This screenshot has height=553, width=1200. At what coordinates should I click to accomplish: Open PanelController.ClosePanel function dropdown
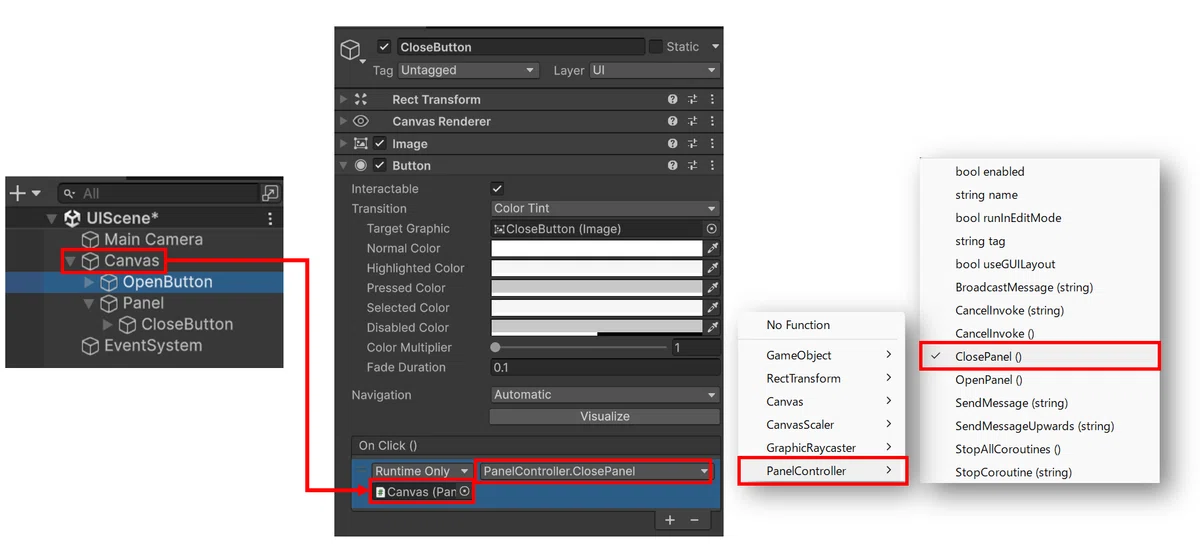point(596,471)
